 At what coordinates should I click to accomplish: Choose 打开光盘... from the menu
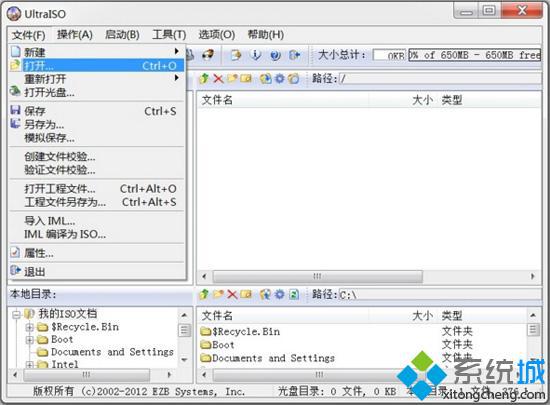pyautogui.click(x=96, y=92)
